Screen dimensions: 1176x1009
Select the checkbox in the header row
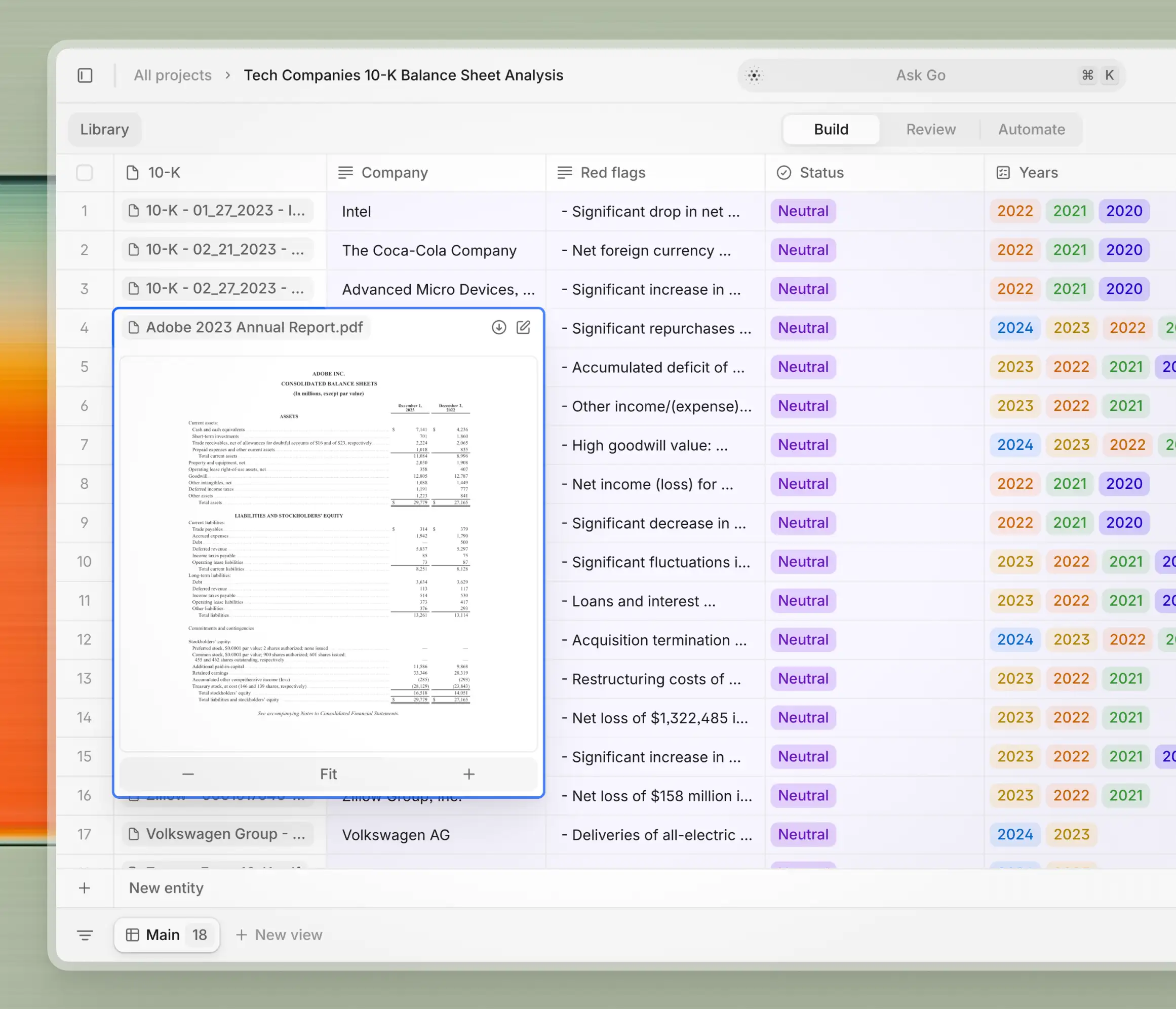pos(84,173)
